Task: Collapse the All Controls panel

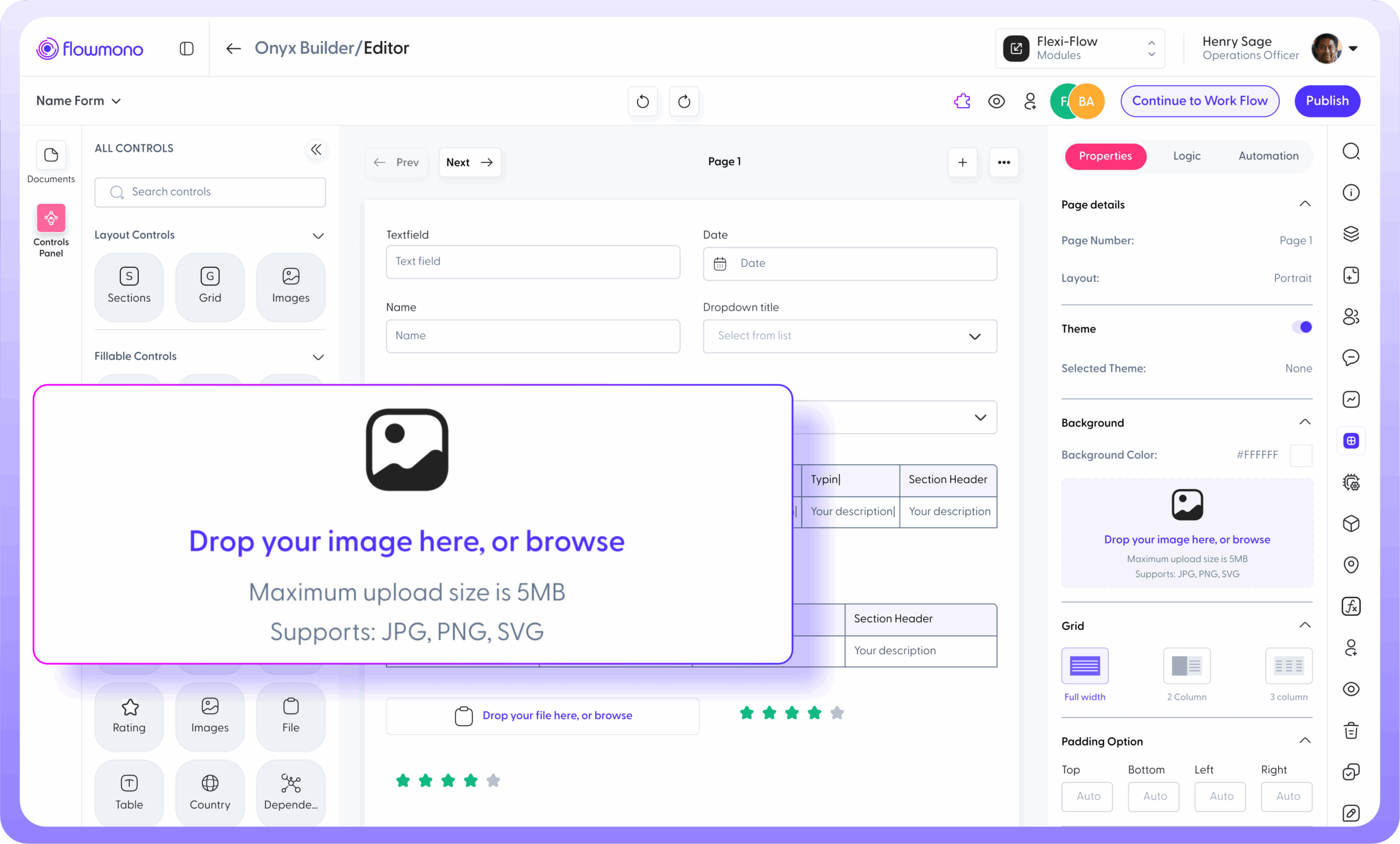Action: click(316, 149)
